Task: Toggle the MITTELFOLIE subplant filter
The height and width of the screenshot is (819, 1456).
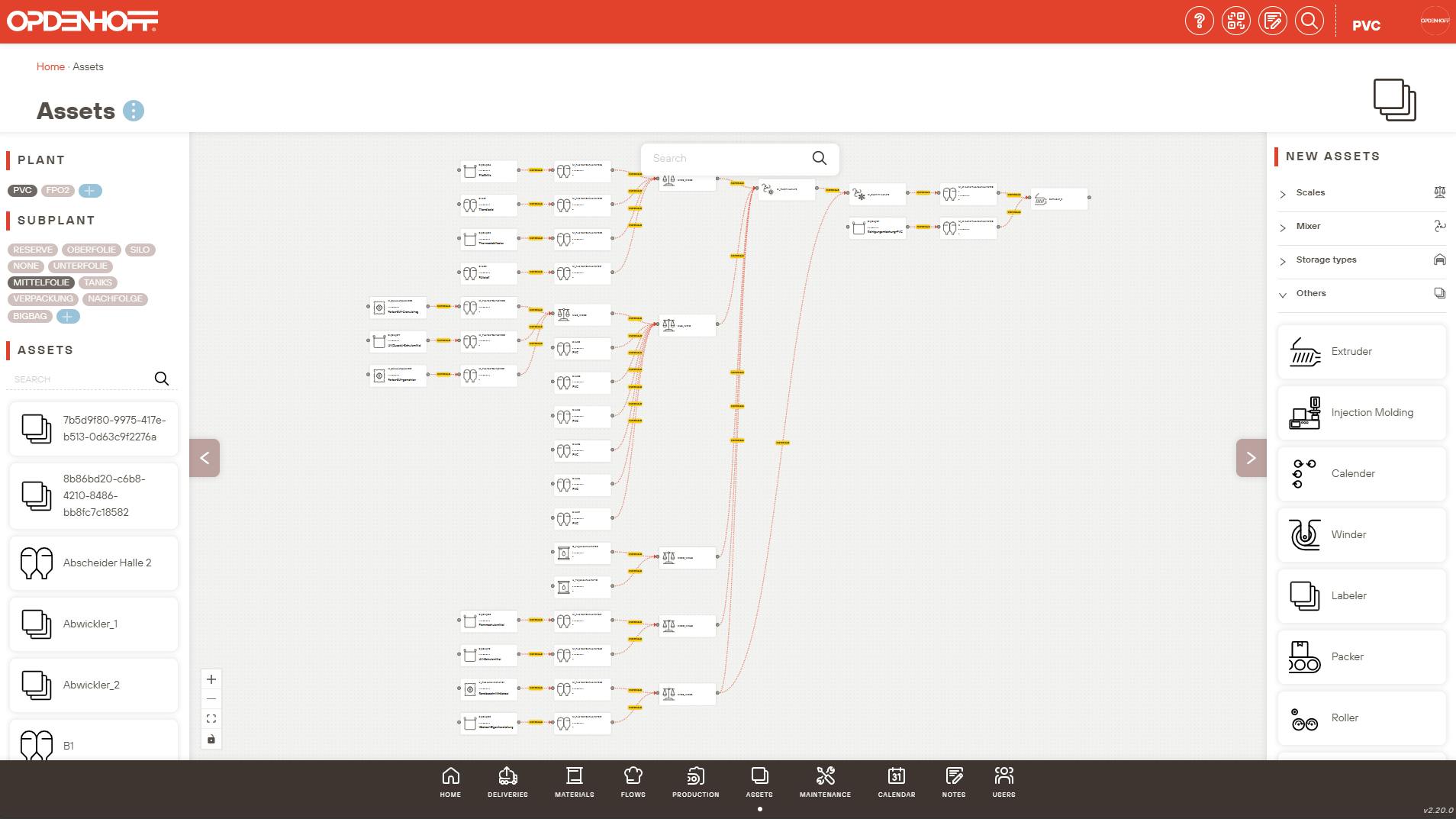Action: point(40,282)
